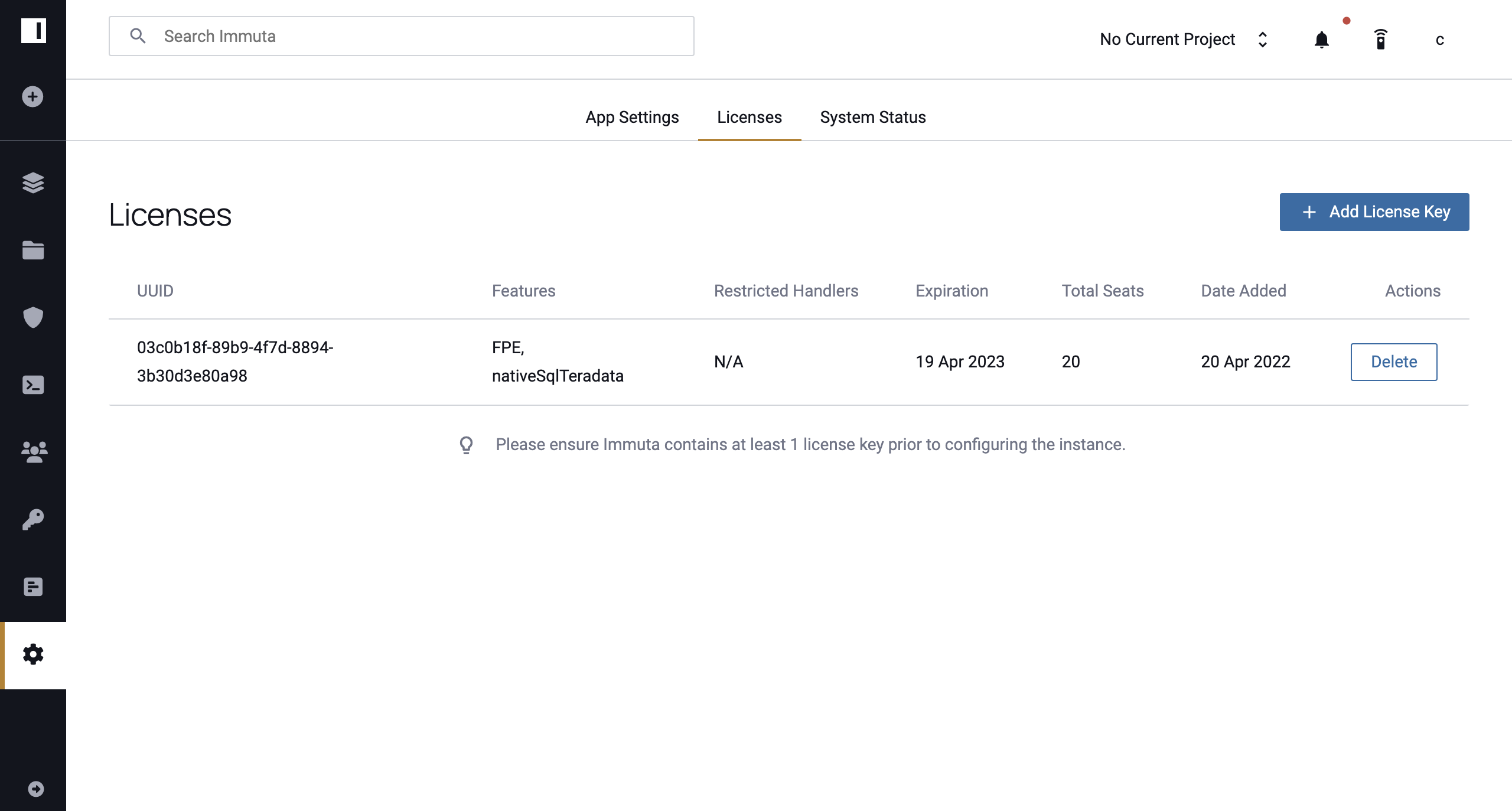Click the Features column header

524,291
